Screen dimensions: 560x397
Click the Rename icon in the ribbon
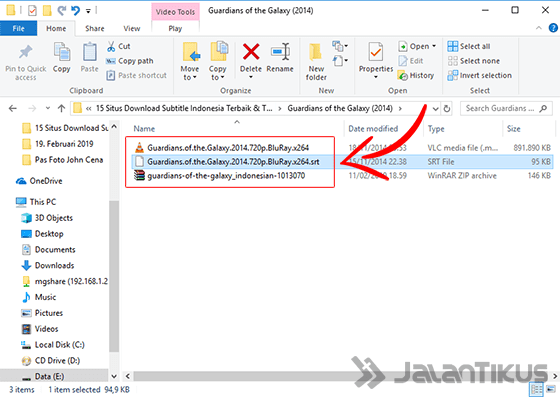280,52
